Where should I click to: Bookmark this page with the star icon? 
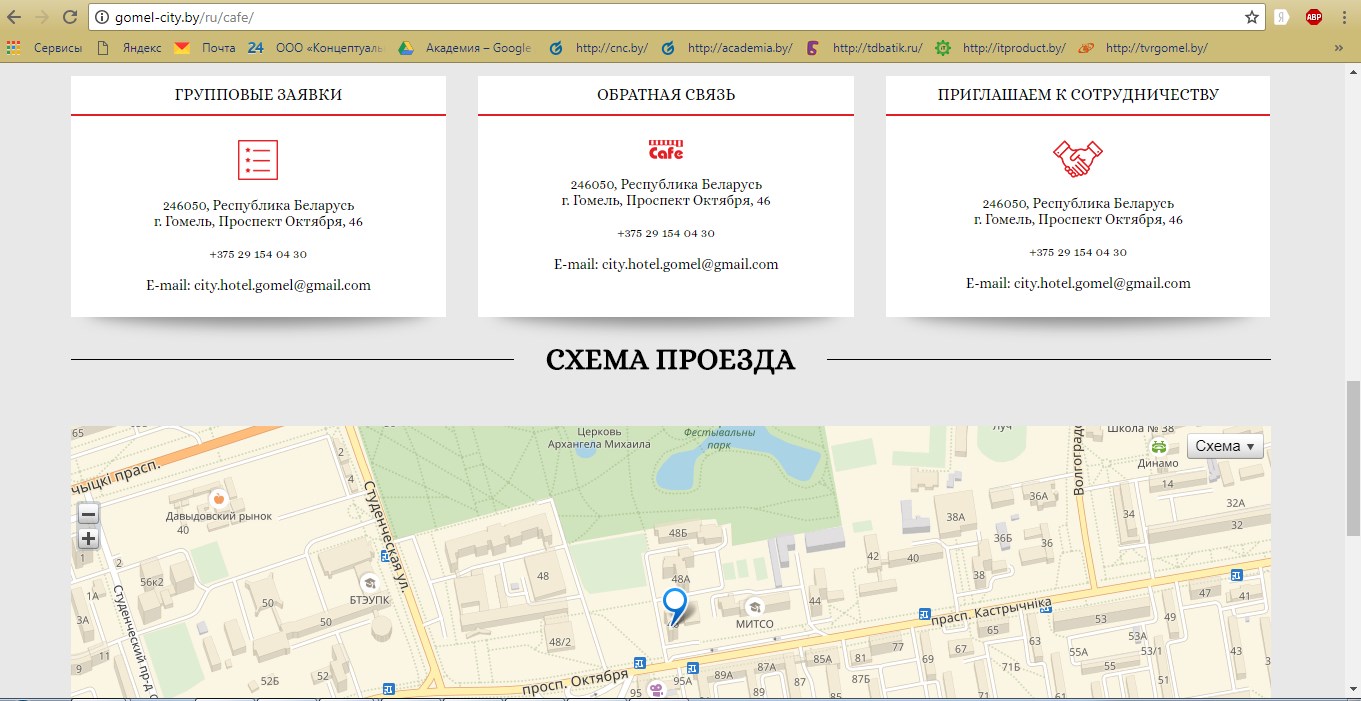pos(1251,17)
